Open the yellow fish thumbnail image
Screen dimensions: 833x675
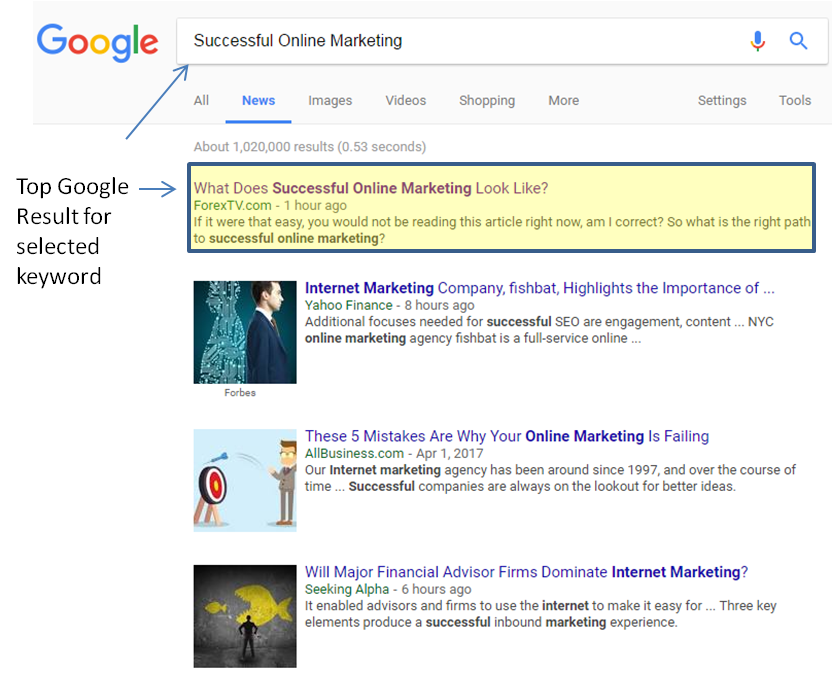point(245,616)
